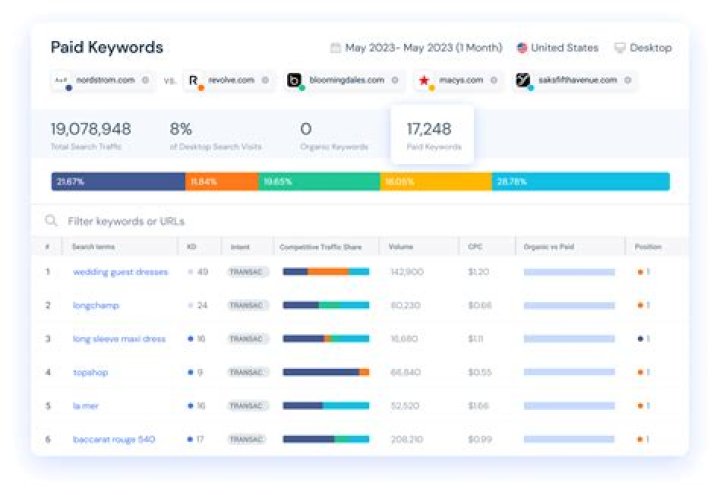This screenshot has width=720, height=495.
Task: Remove nordstrom.com from the comparison
Action: click(146, 80)
